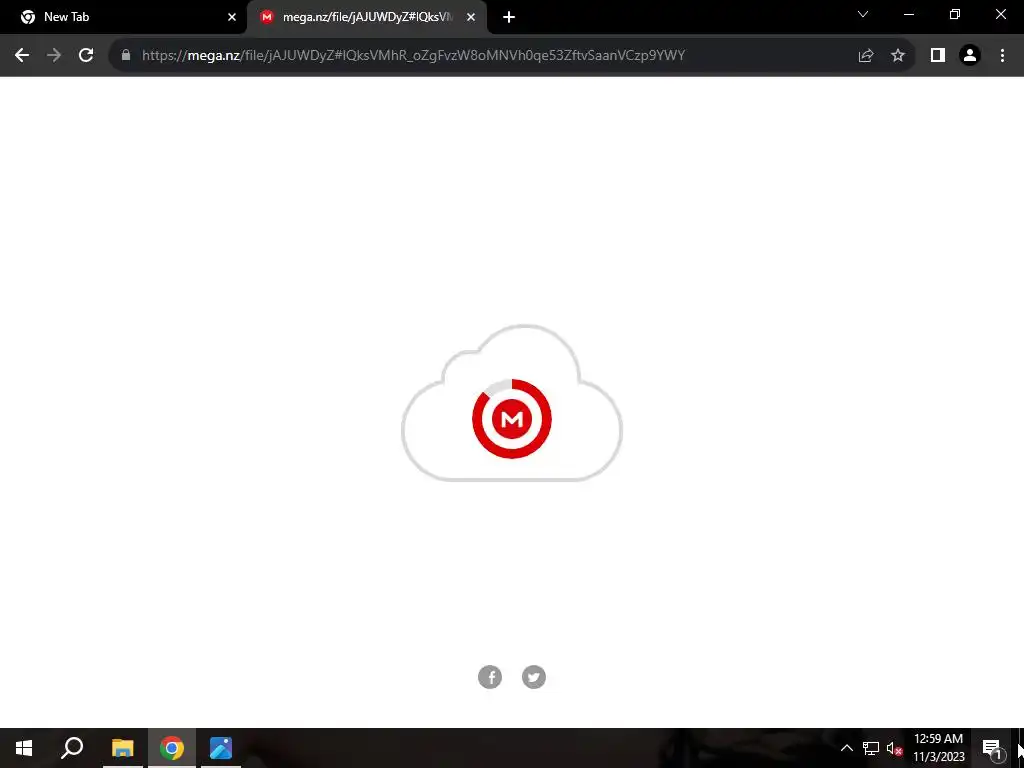
Task: Share this page via share icon
Action: tap(866, 56)
